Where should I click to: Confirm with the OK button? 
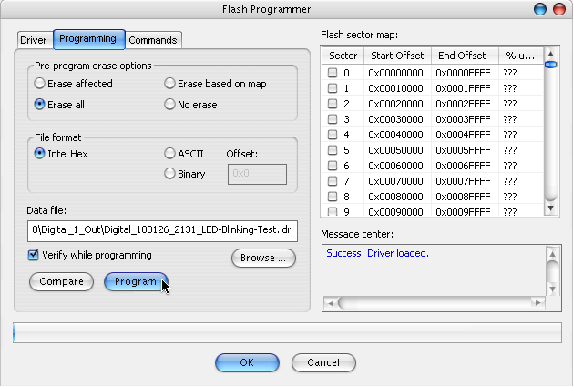click(247, 362)
